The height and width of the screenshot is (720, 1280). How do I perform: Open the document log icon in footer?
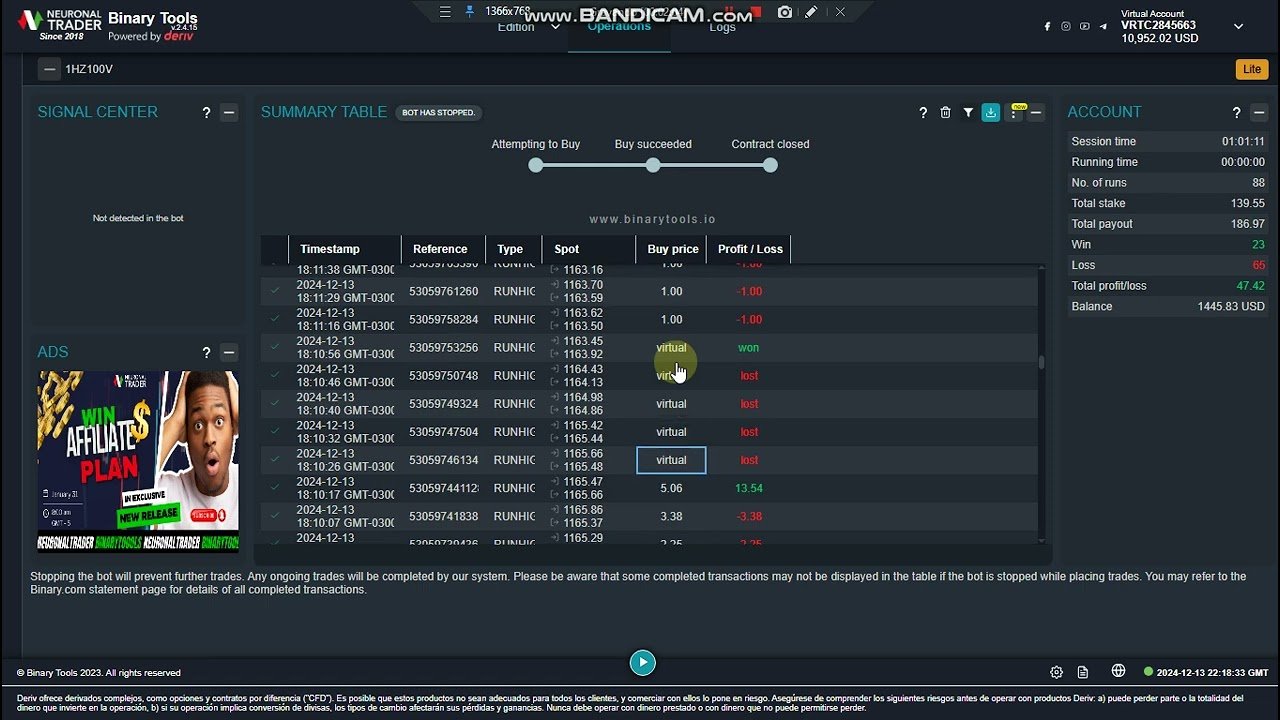click(x=1082, y=672)
